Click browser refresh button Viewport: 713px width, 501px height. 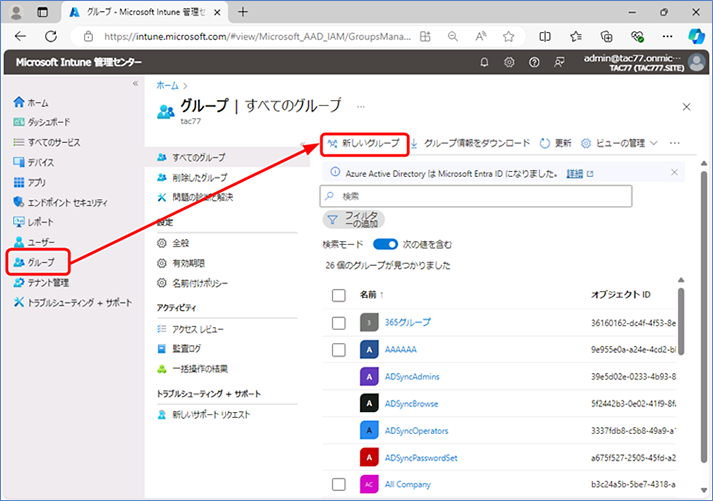[51, 36]
